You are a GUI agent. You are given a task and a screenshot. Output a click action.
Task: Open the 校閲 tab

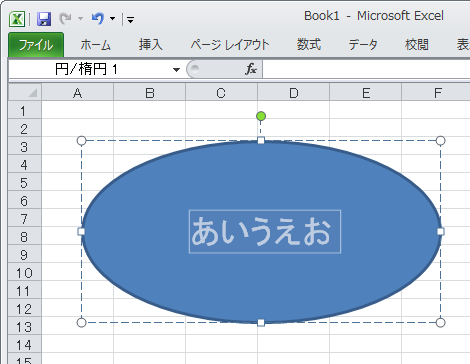[417, 45]
